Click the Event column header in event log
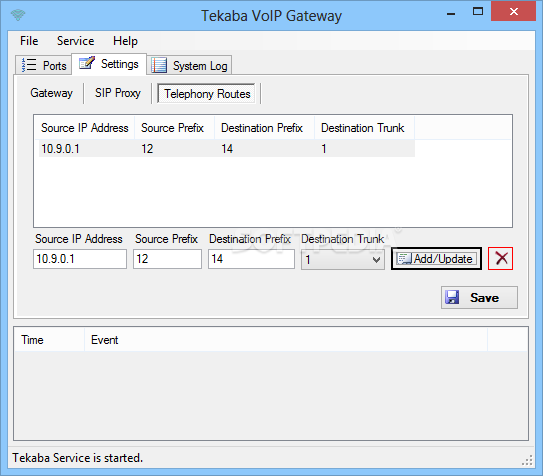Viewport: 543px width, 476px height. coord(286,340)
